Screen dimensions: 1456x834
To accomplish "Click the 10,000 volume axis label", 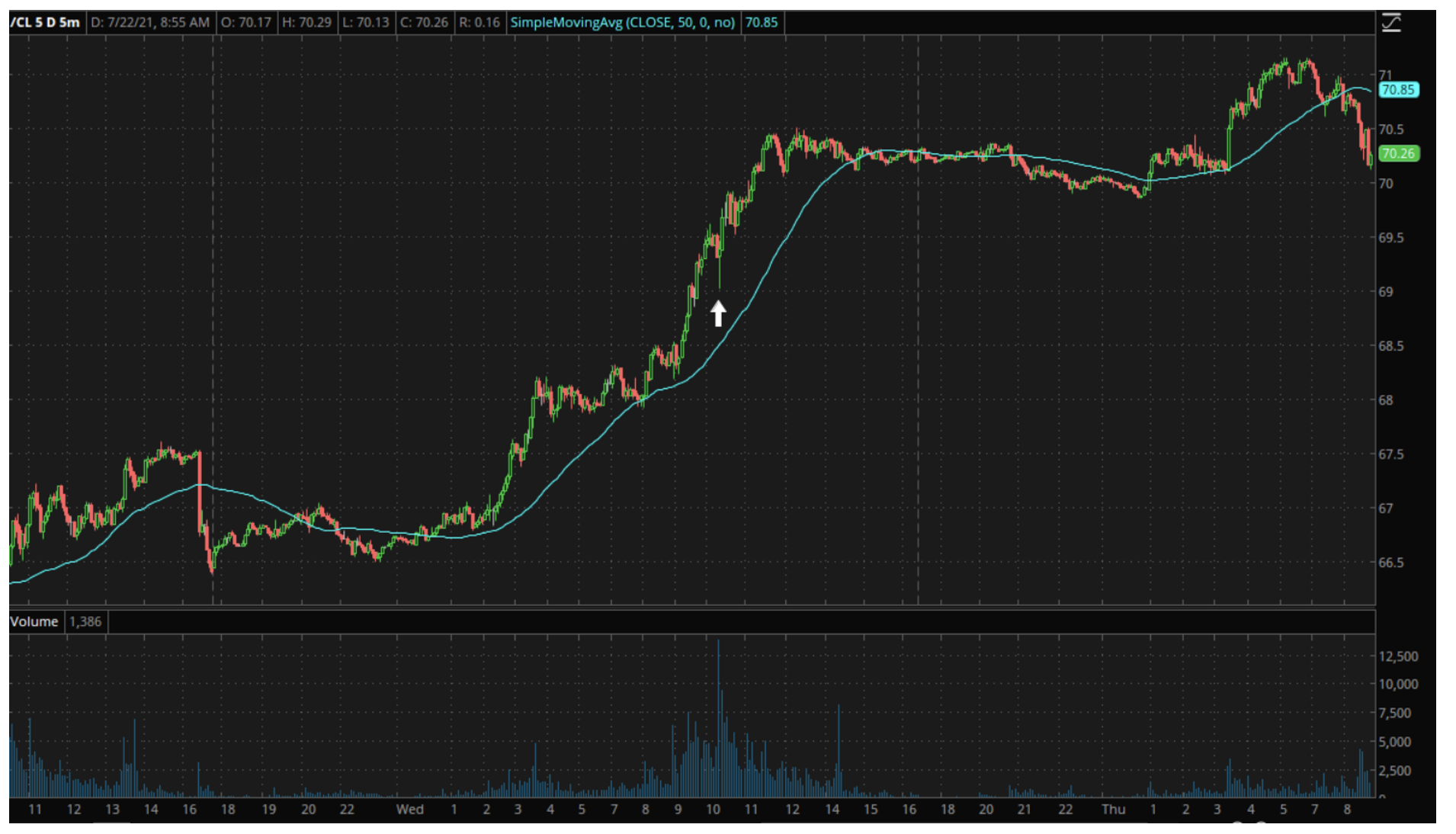I will coord(1398,684).
